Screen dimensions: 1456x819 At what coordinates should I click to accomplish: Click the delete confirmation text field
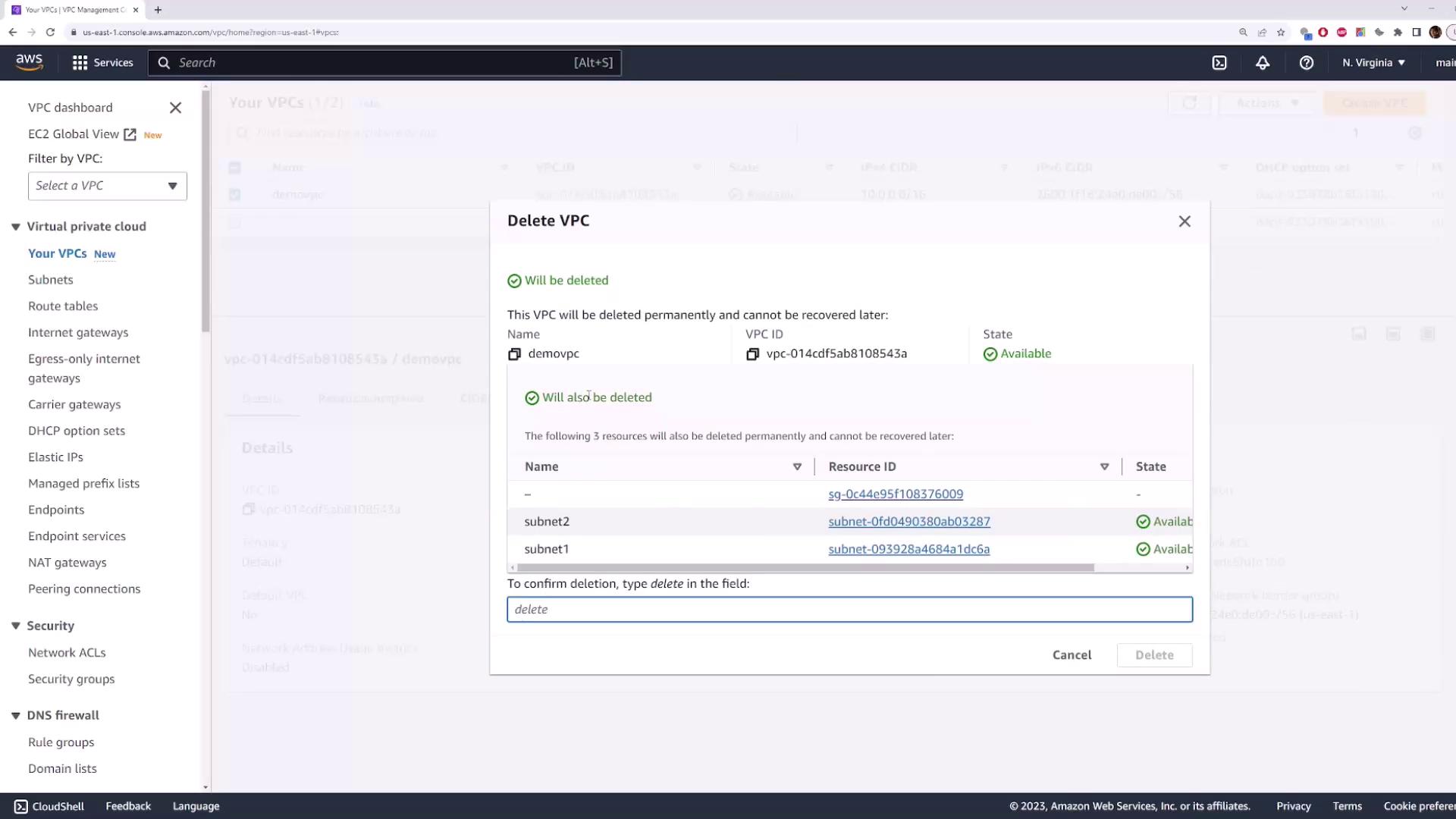pos(849,610)
